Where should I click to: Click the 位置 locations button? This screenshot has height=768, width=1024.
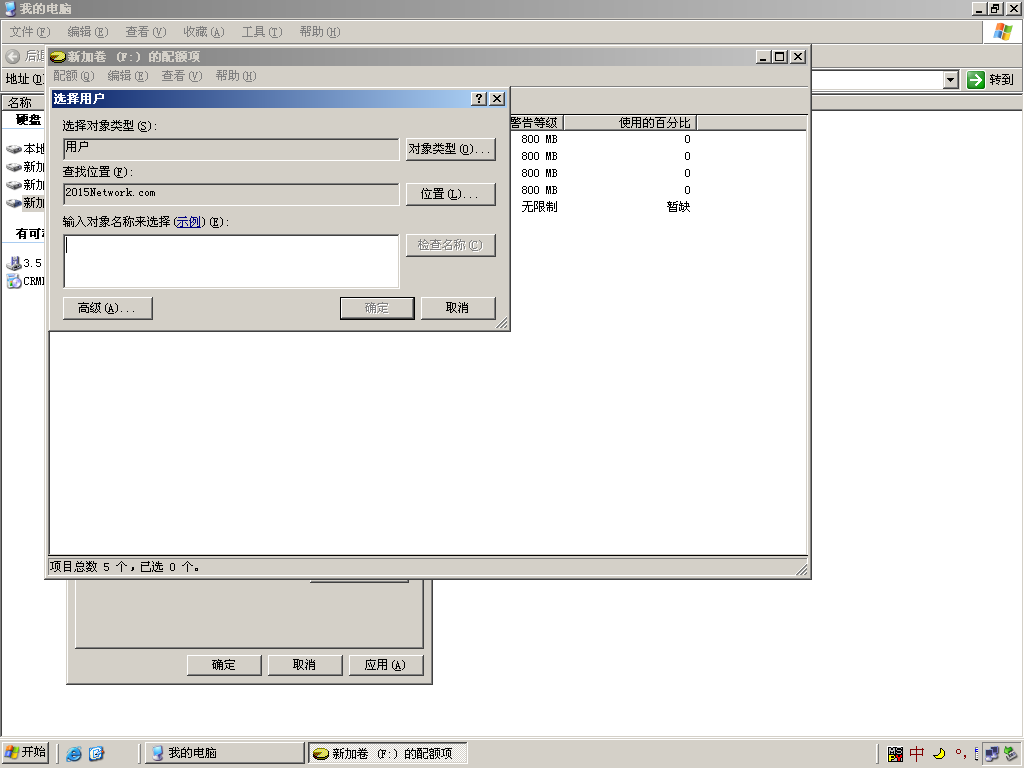(451, 194)
